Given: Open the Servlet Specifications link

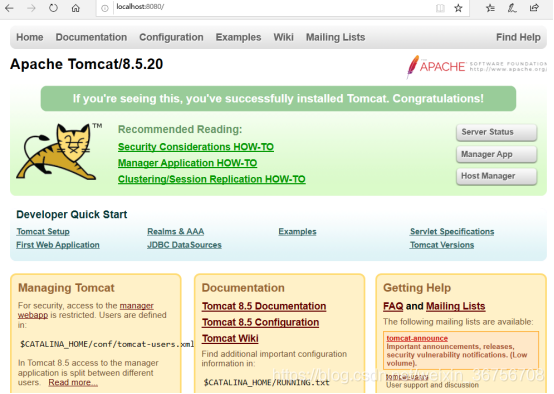Looking at the screenshot, I should (452, 231).
